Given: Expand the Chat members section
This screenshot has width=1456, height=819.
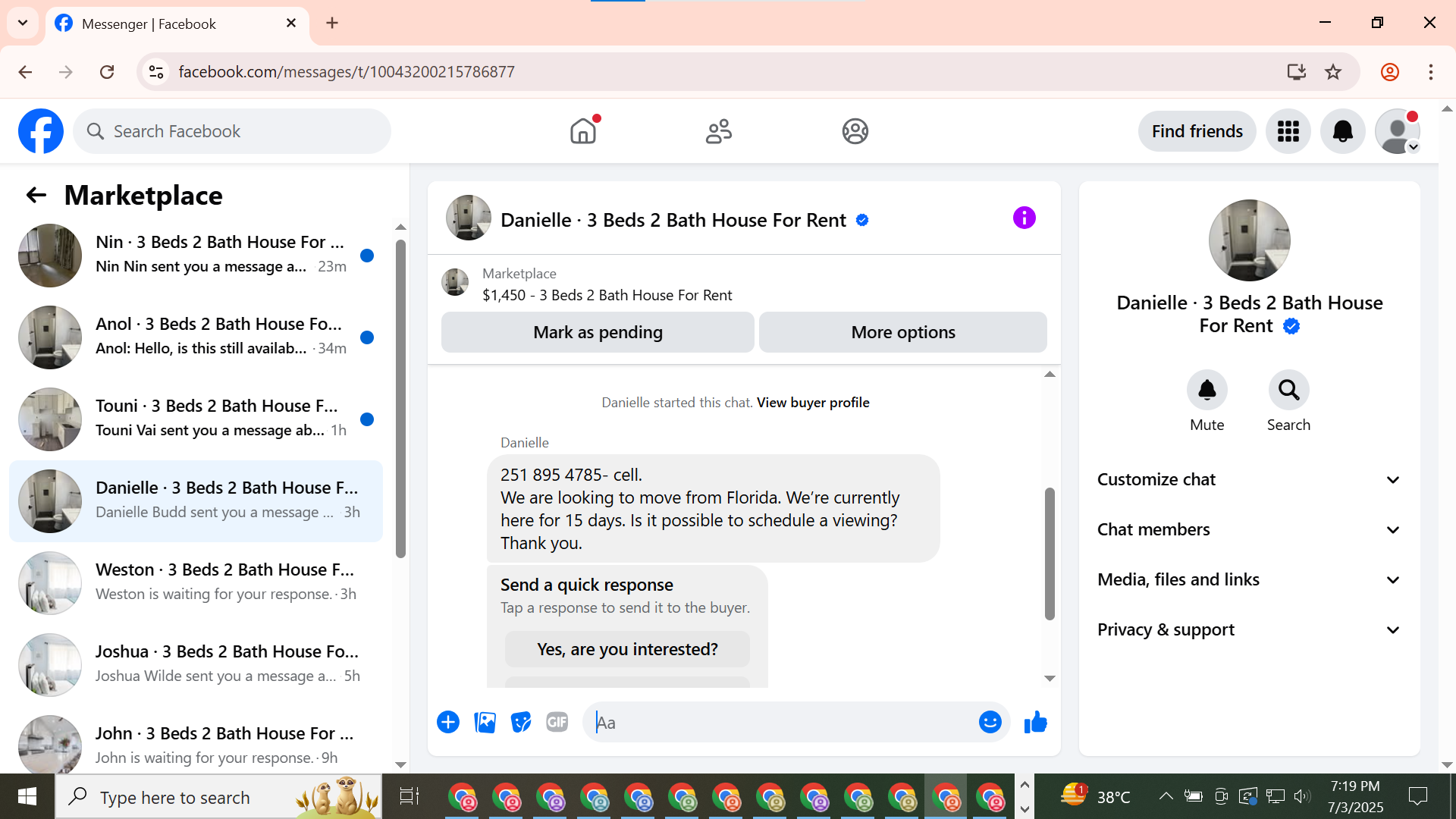Looking at the screenshot, I should tap(1249, 529).
